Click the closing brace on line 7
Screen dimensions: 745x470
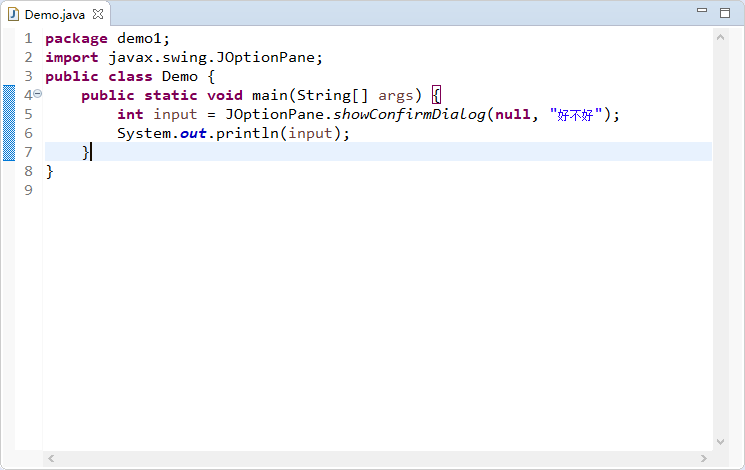pyautogui.click(x=86, y=153)
